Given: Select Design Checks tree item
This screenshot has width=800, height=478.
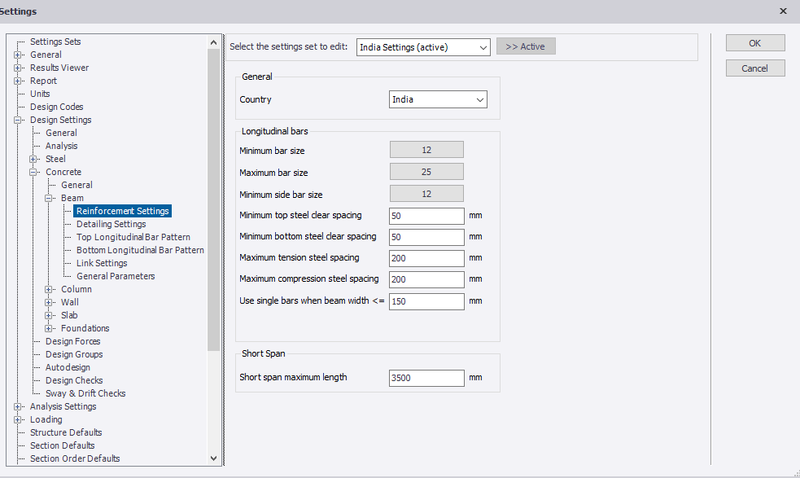Looking at the screenshot, I should (74, 381).
